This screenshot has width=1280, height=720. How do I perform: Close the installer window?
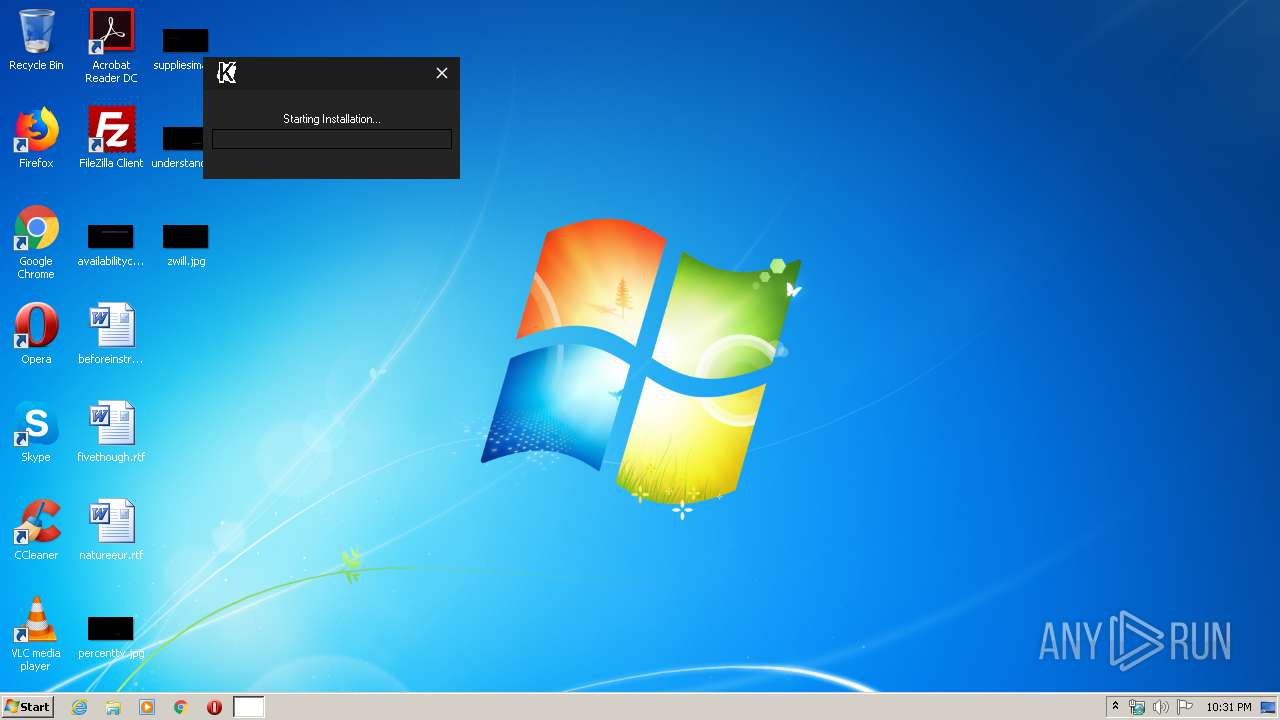pos(442,73)
